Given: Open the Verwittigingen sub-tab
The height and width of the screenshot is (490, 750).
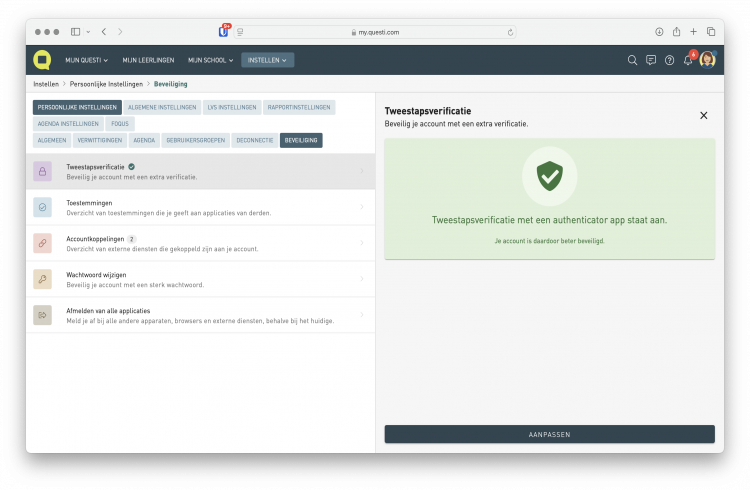Looking at the screenshot, I should click(x=100, y=140).
